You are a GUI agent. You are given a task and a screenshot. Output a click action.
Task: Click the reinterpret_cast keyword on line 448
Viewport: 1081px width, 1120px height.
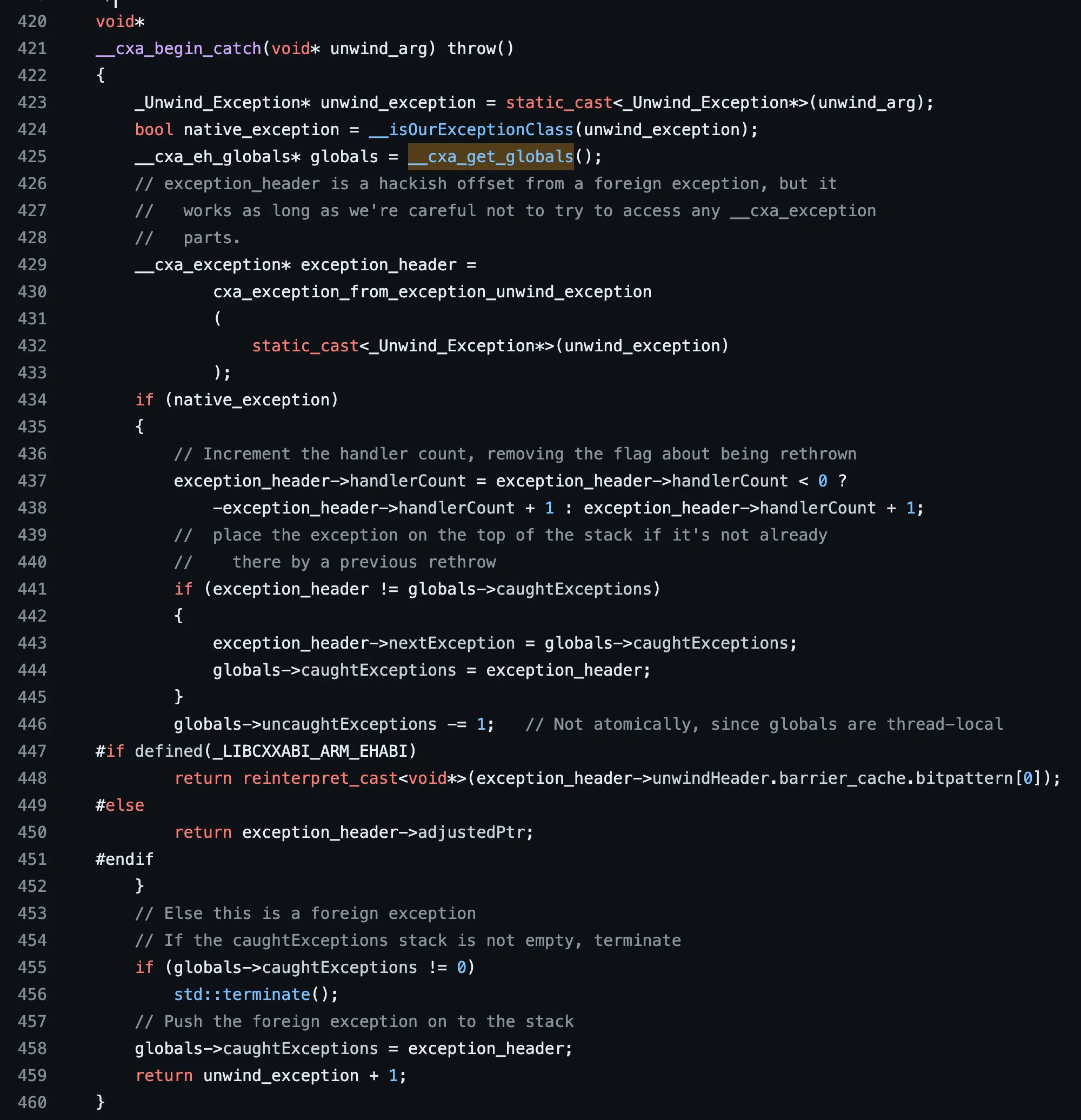point(320,778)
